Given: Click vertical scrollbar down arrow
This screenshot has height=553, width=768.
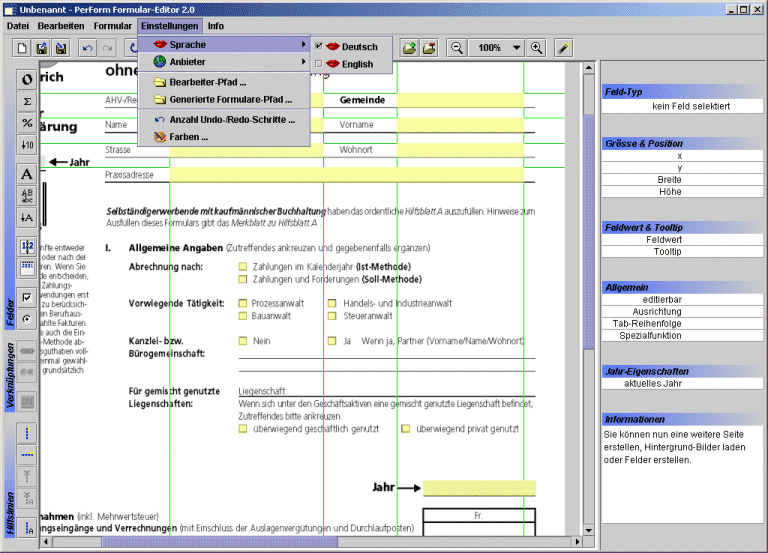Looking at the screenshot, I should pos(589,530).
